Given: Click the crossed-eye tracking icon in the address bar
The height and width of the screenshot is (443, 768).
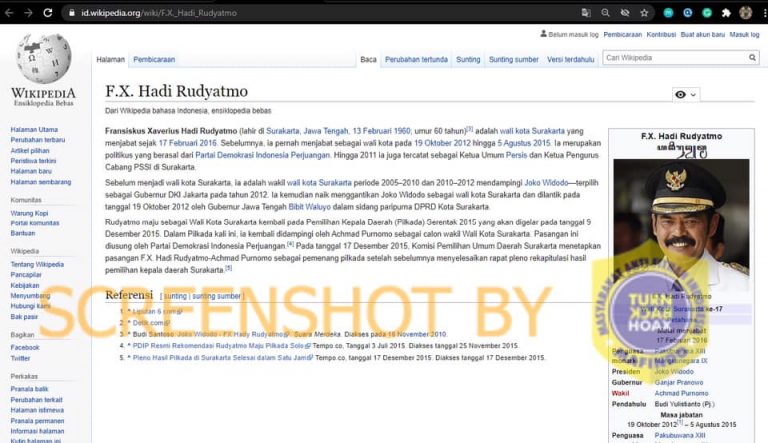Looking at the screenshot, I should click(x=625, y=13).
